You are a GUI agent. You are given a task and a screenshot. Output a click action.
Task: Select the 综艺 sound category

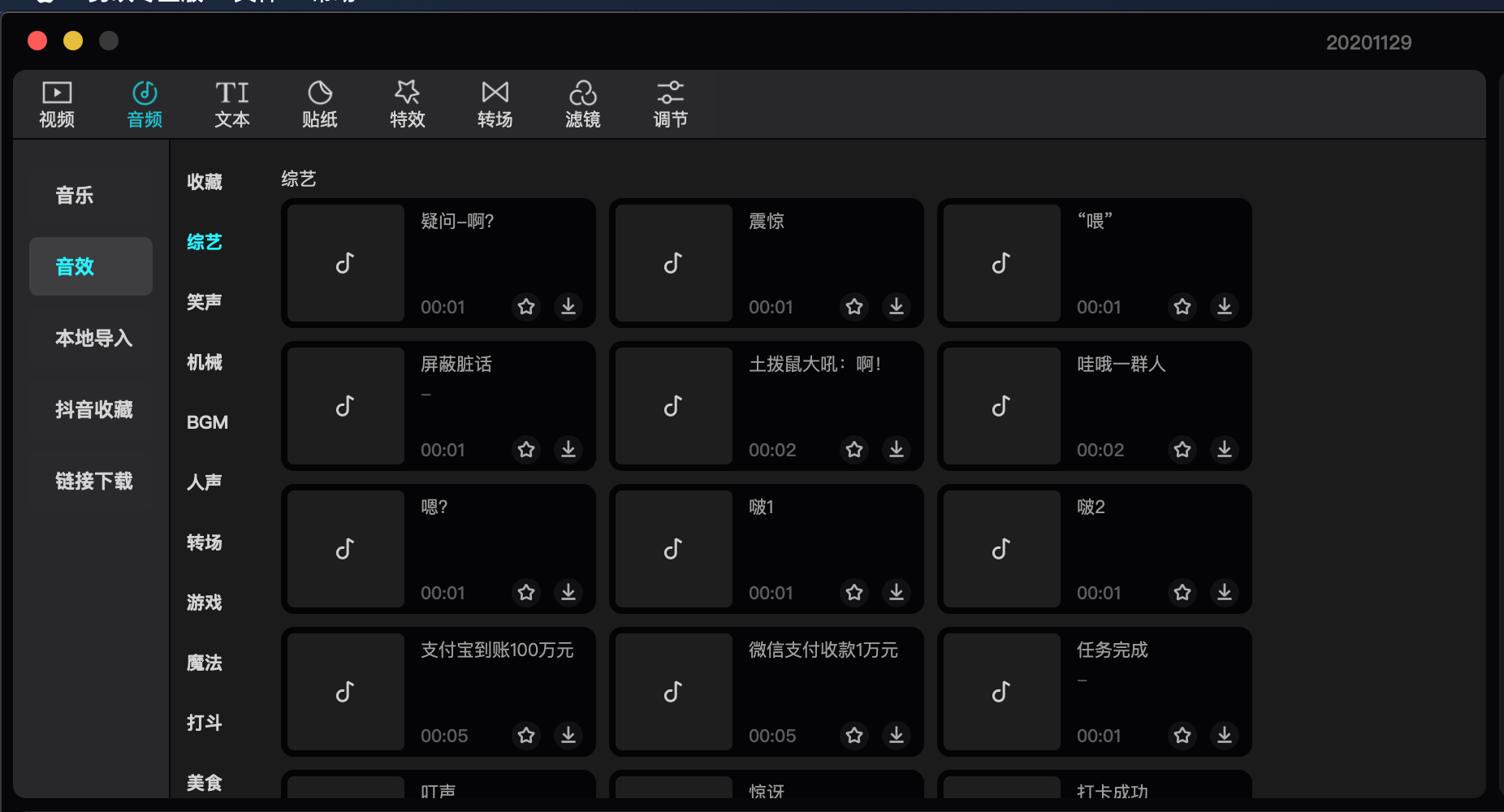[x=205, y=242]
